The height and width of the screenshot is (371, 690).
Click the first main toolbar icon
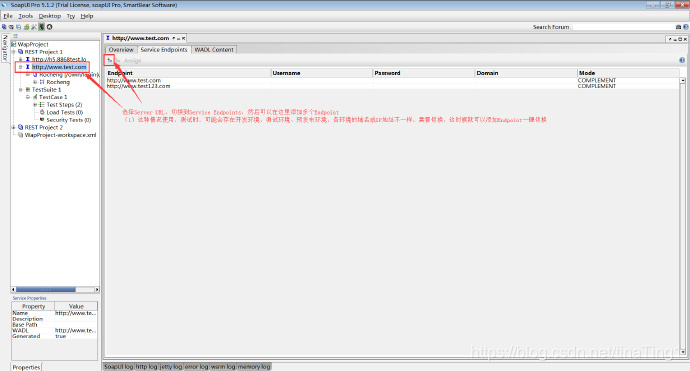(x=4, y=27)
